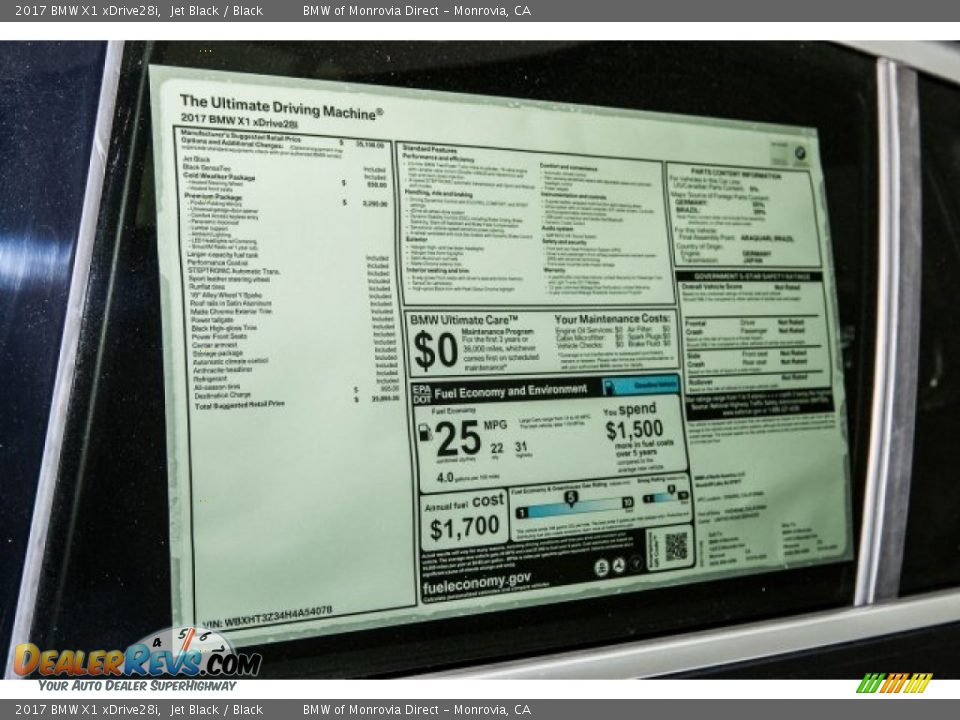
Task: Click the blue gasoline vehicle tag
Action: click(641, 386)
